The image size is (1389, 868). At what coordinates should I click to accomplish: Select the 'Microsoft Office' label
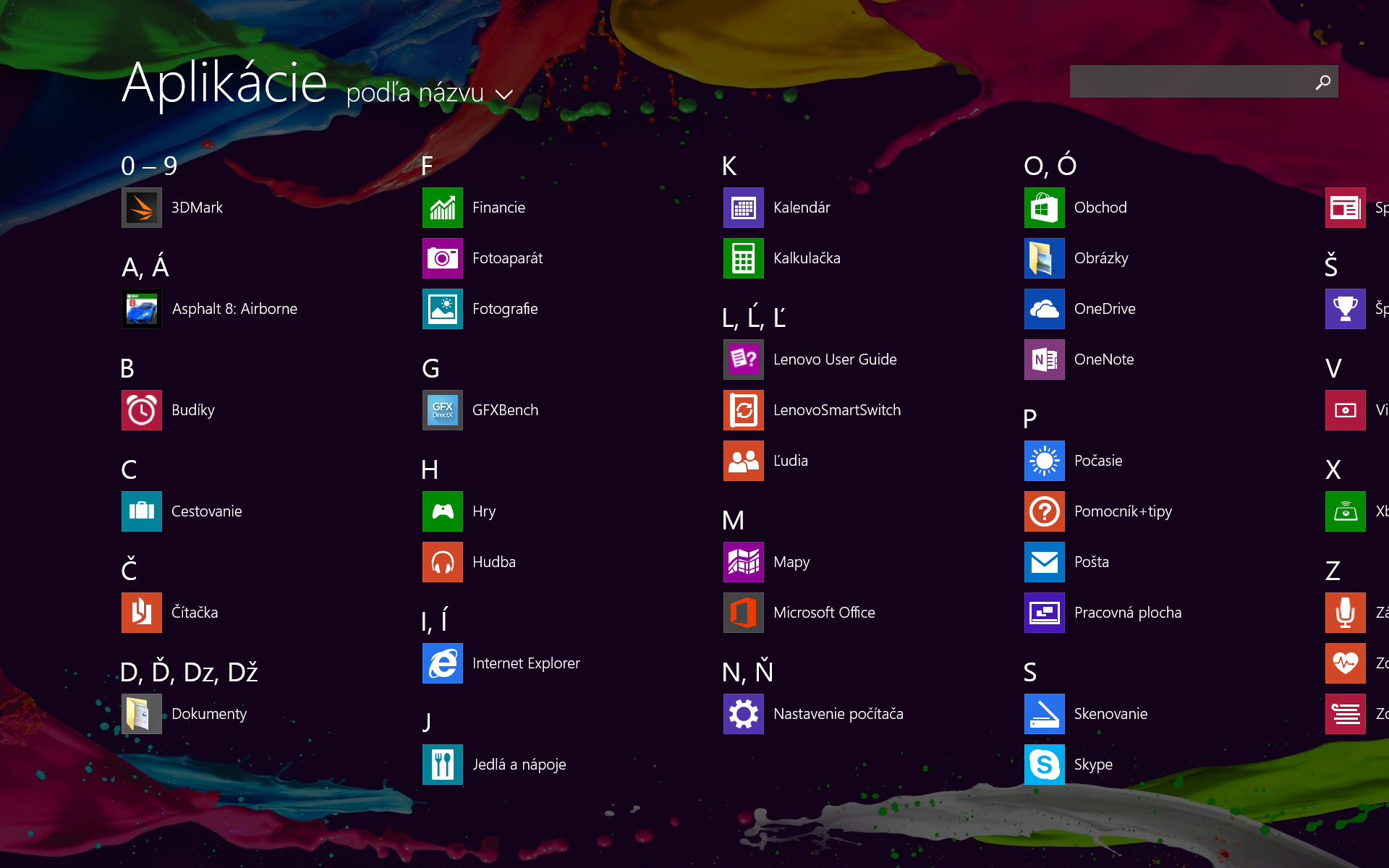[824, 613]
